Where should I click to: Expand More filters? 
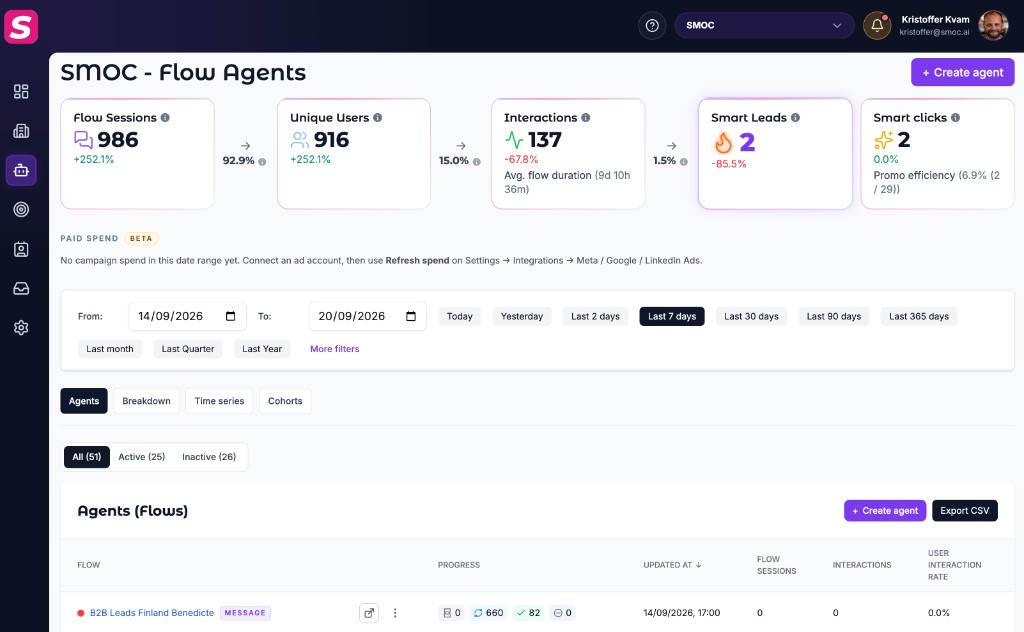click(334, 349)
